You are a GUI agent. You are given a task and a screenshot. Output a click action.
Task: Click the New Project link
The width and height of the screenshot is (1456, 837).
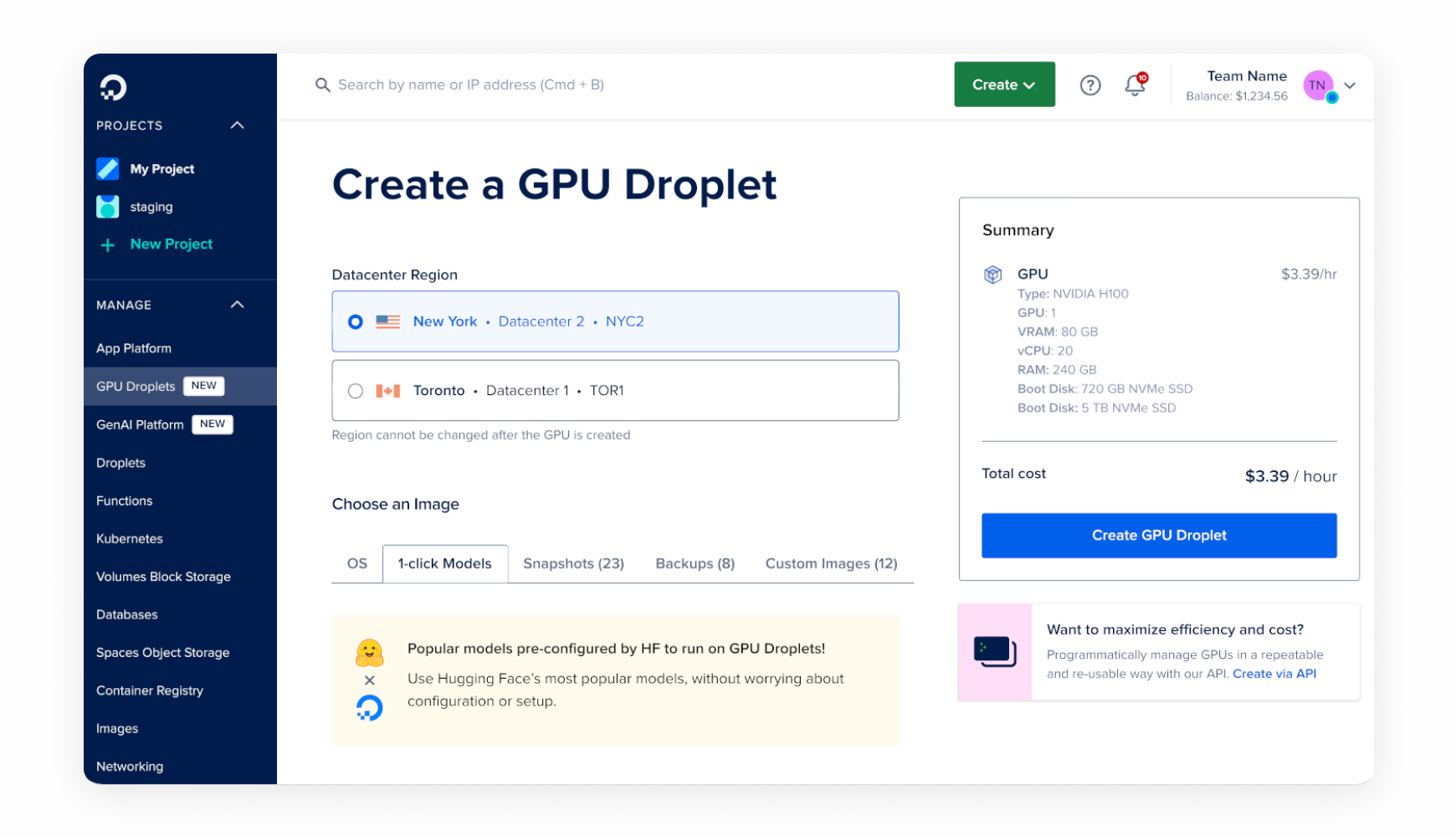click(172, 244)
